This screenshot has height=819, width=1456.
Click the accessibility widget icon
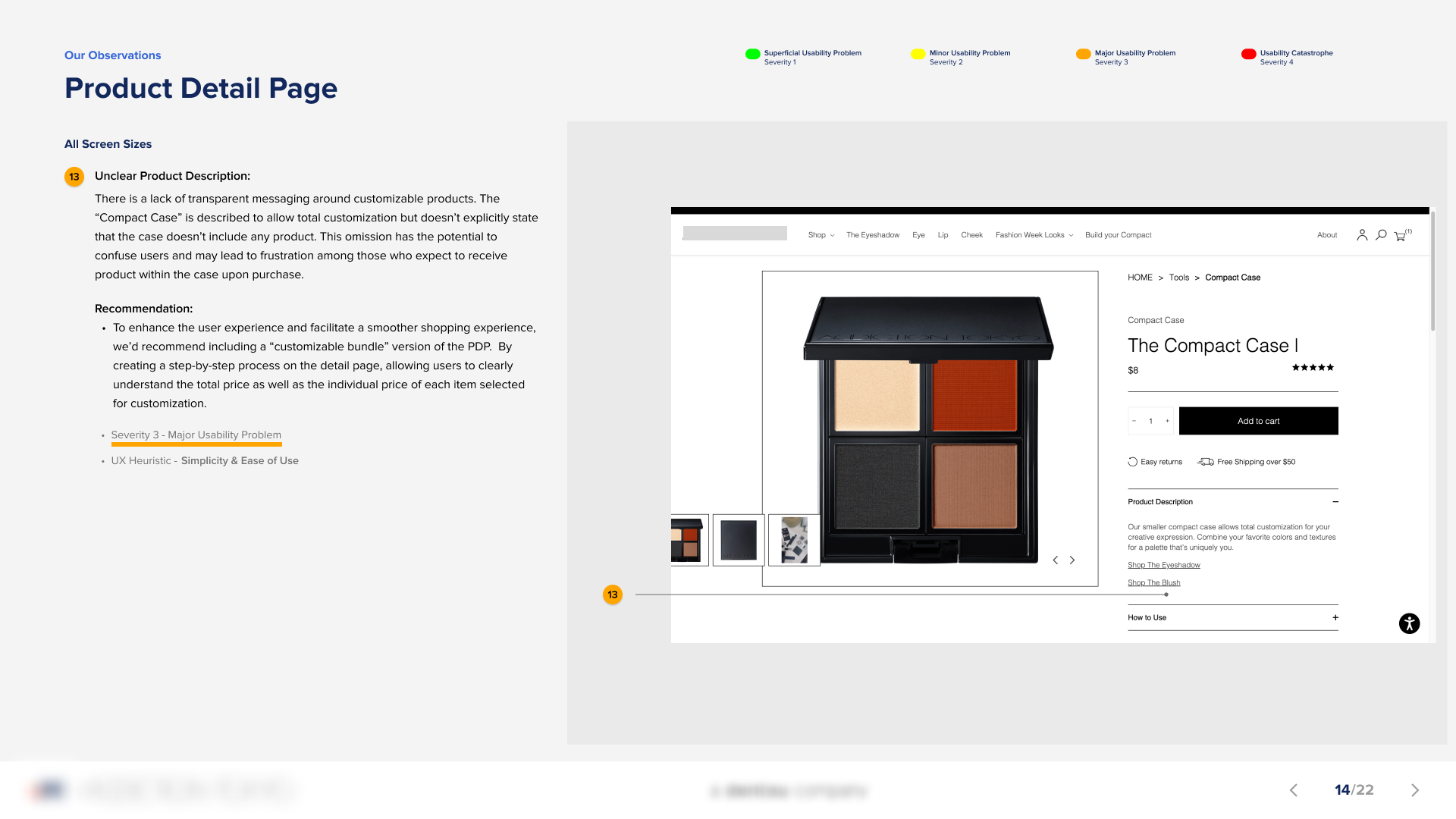(x=1409, y=623)
